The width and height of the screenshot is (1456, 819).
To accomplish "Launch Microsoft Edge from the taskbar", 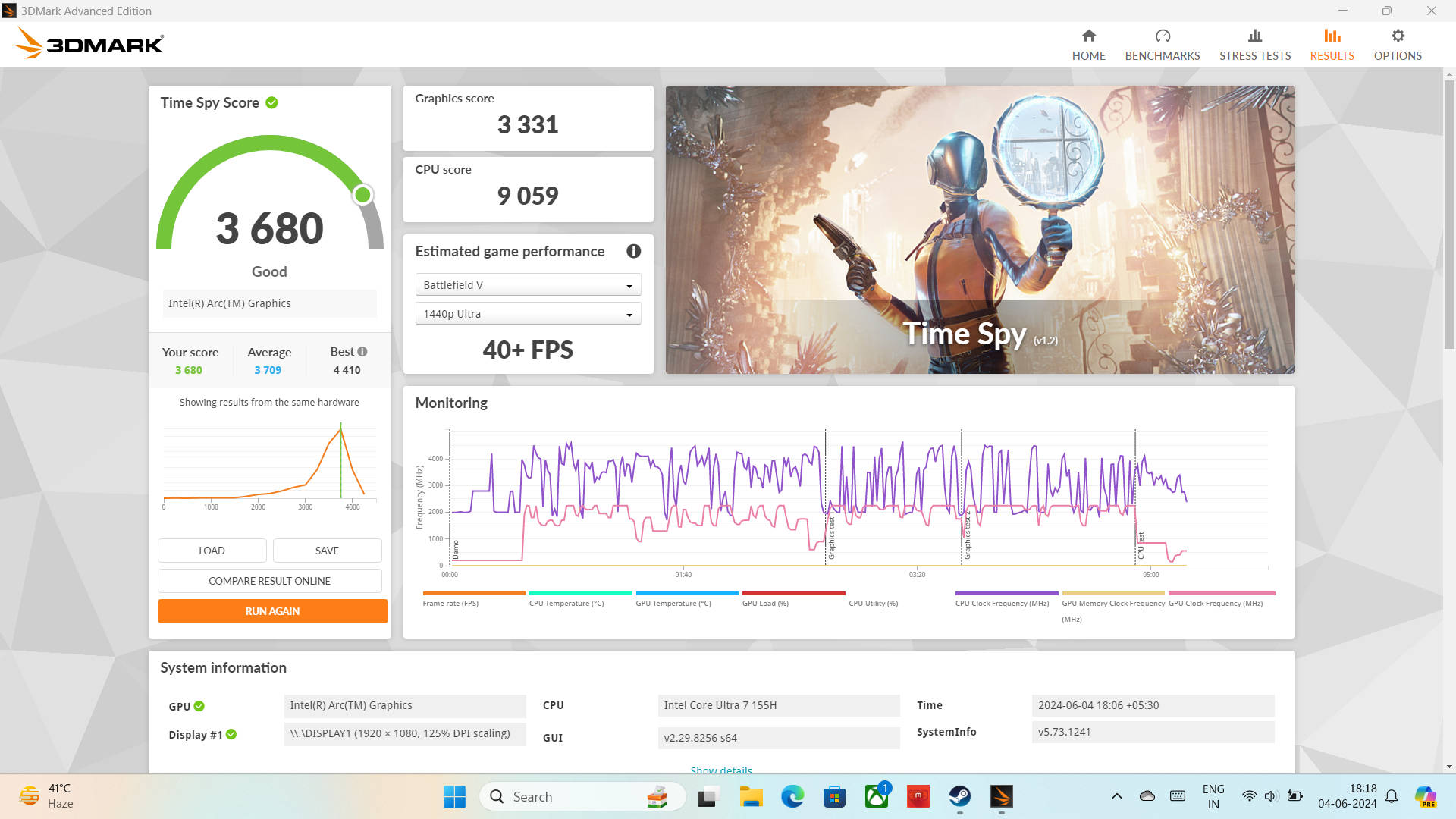I will click(x=792, y=796).
